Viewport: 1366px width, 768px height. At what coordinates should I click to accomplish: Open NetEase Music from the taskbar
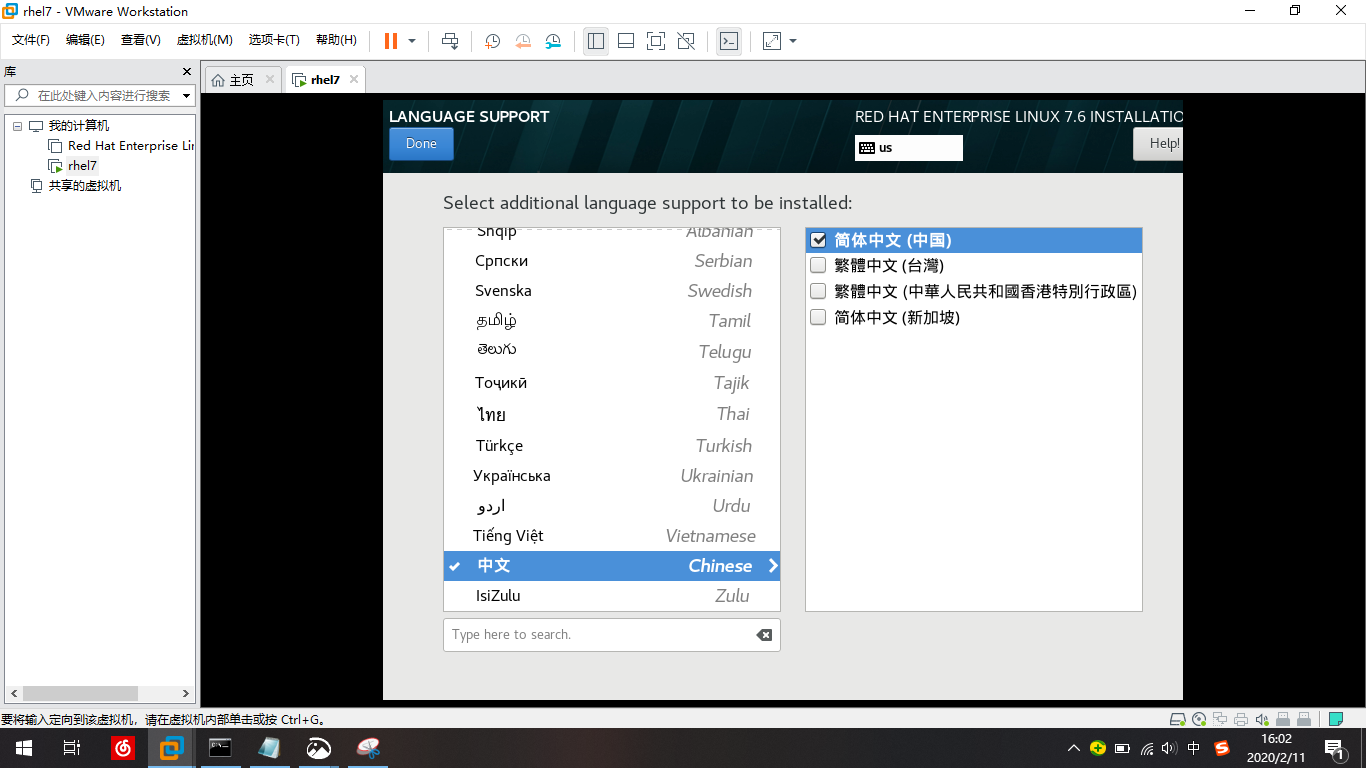(x=122, y=747)
